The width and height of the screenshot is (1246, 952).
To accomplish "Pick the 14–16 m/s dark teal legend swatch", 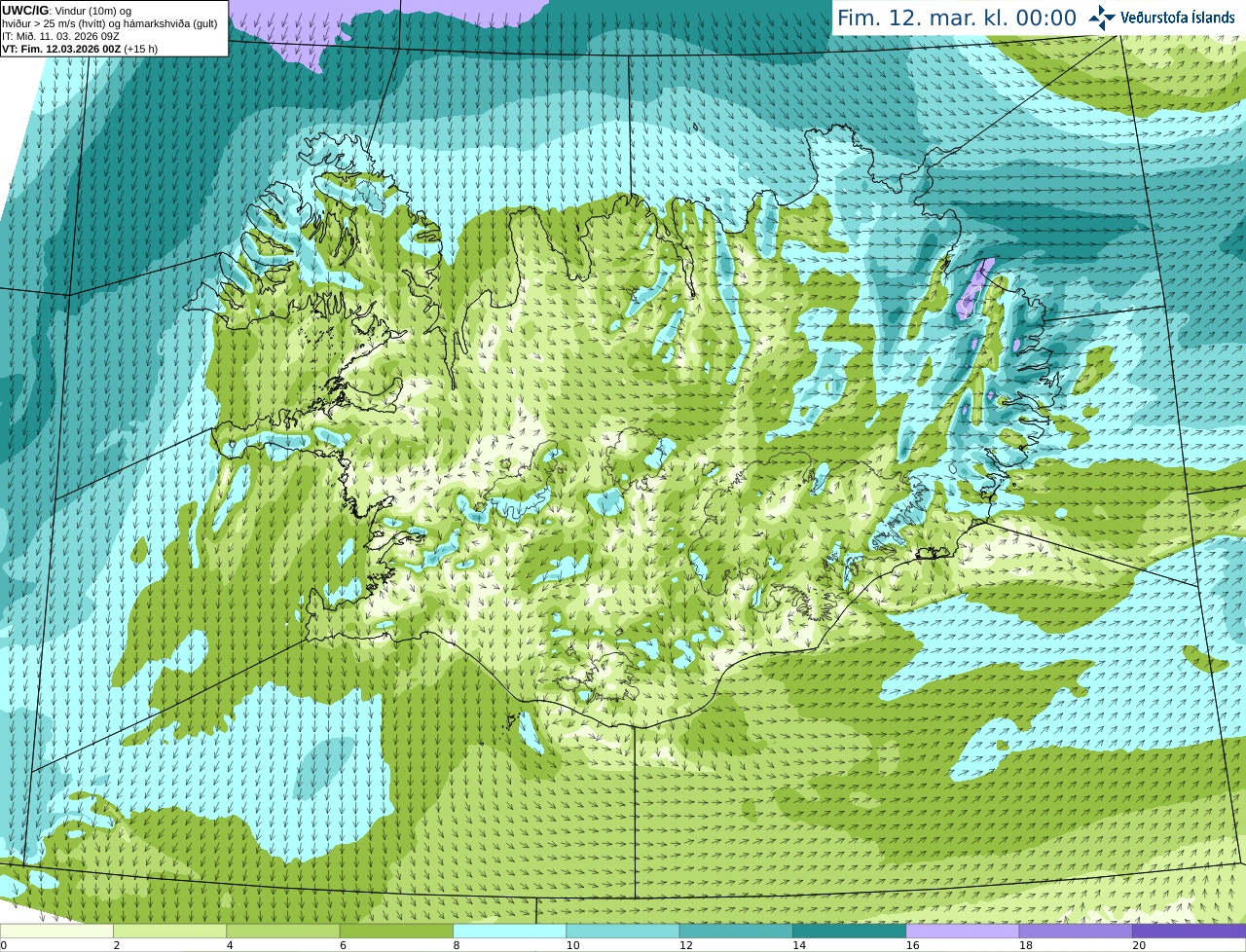I will [x=849, y=931].
